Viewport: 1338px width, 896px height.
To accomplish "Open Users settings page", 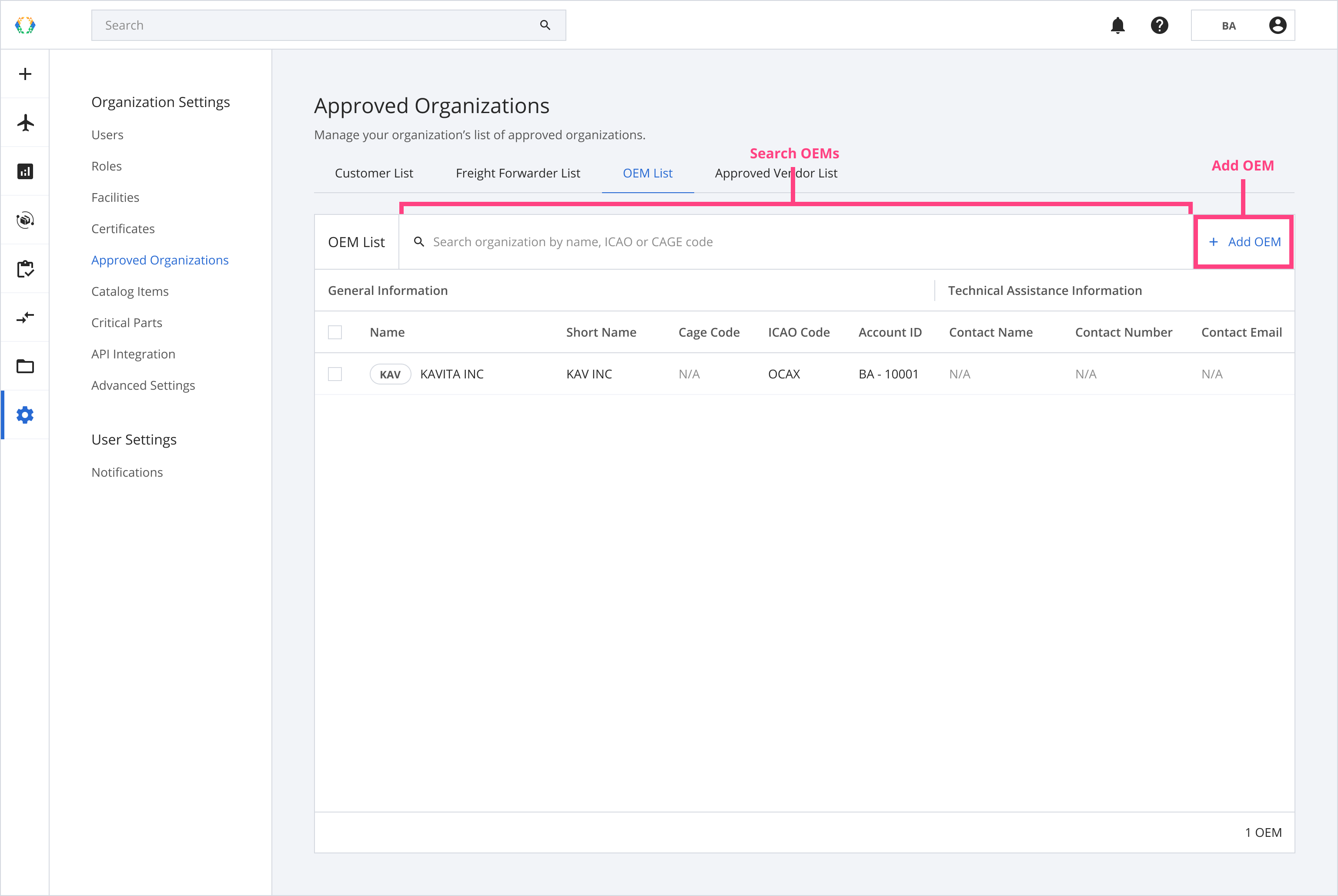I will point(107,135).
